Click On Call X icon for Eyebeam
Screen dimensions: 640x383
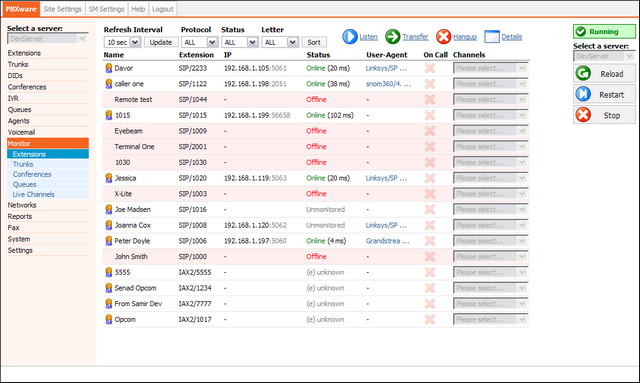(430, 131)
